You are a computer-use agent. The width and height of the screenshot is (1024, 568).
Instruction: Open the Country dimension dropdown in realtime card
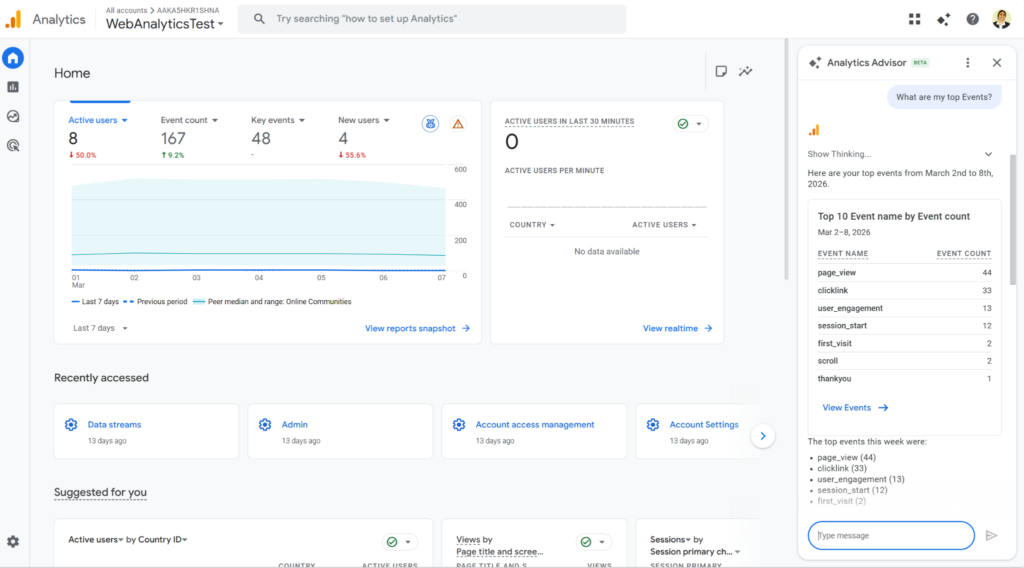[532, 225]
